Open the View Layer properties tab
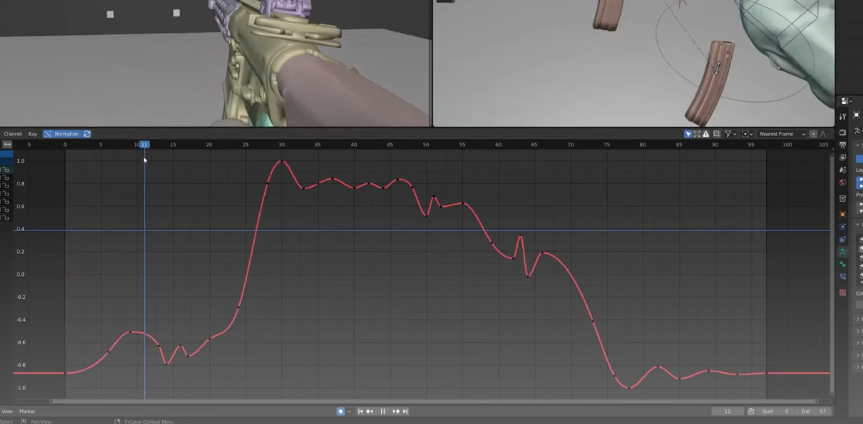The image size is (863, 424). [843, 158]
